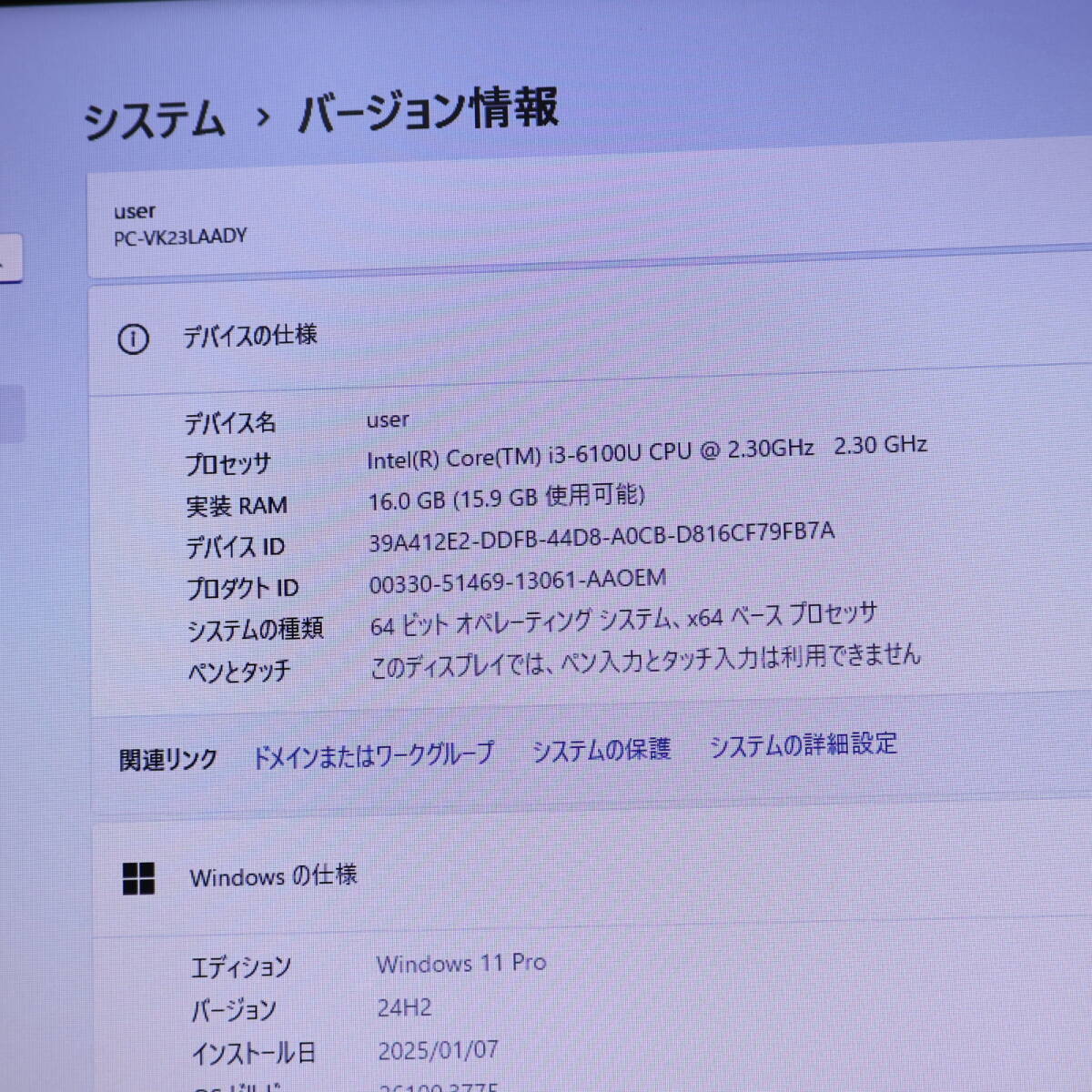
Task: Select the Windows 11 Pro edition value
Action: click(x=461, y=963)
